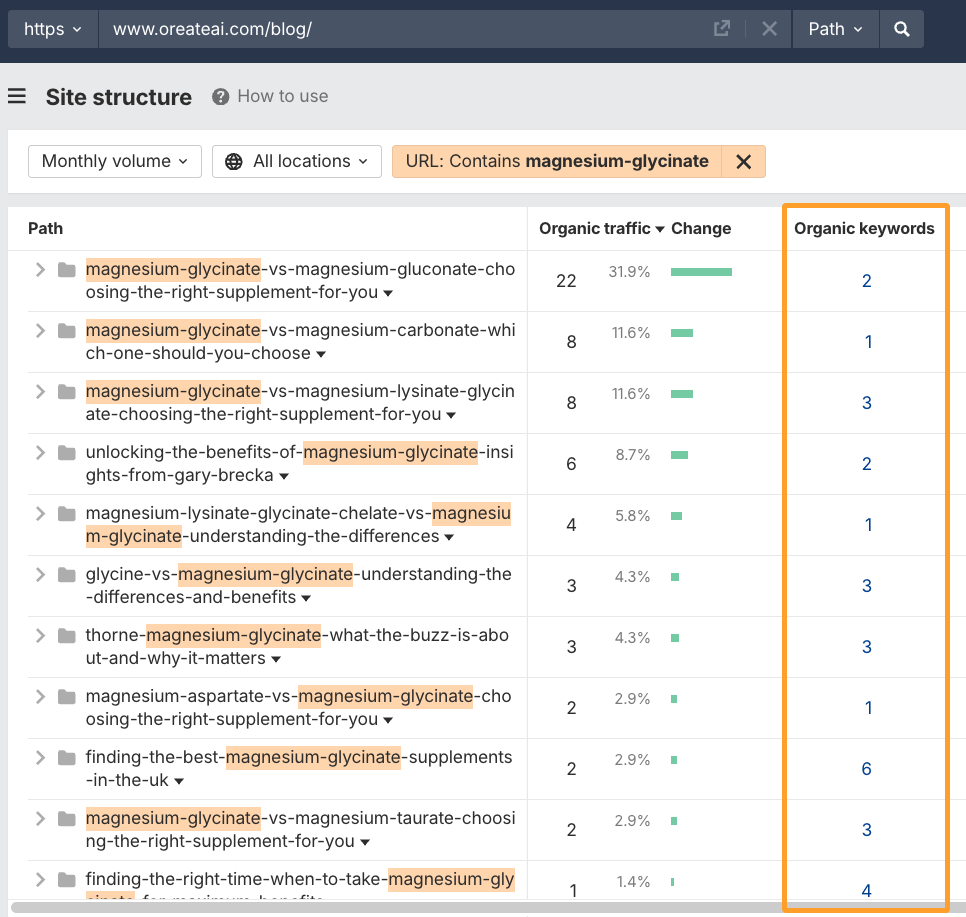Remove the magnesium-glycinate URL filter
966x917 pixels.
743,162
